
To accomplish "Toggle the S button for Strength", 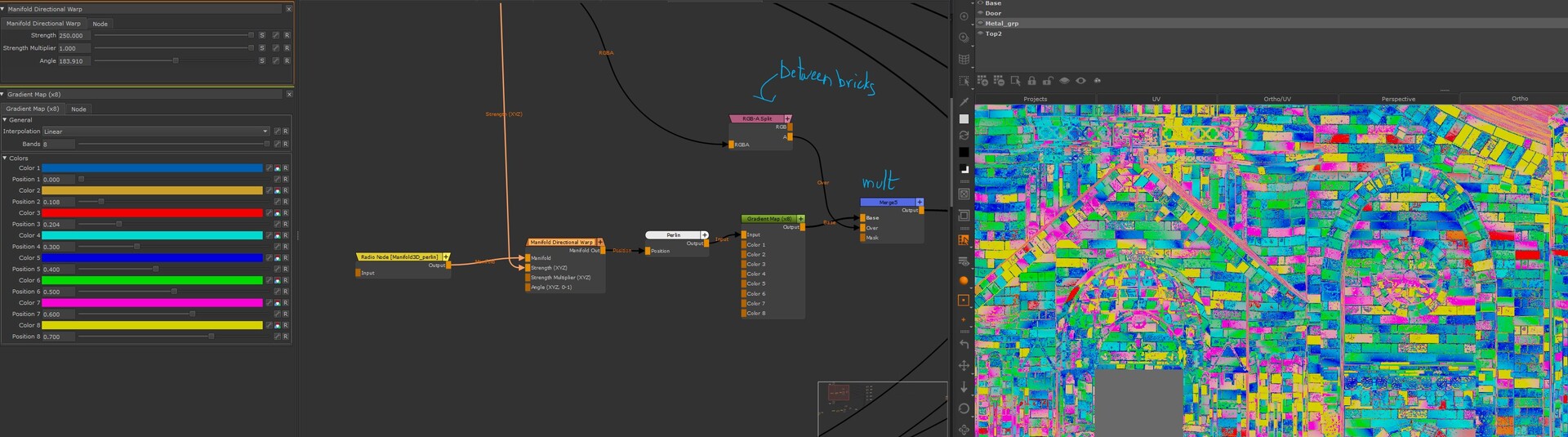I will click(262, 35).
